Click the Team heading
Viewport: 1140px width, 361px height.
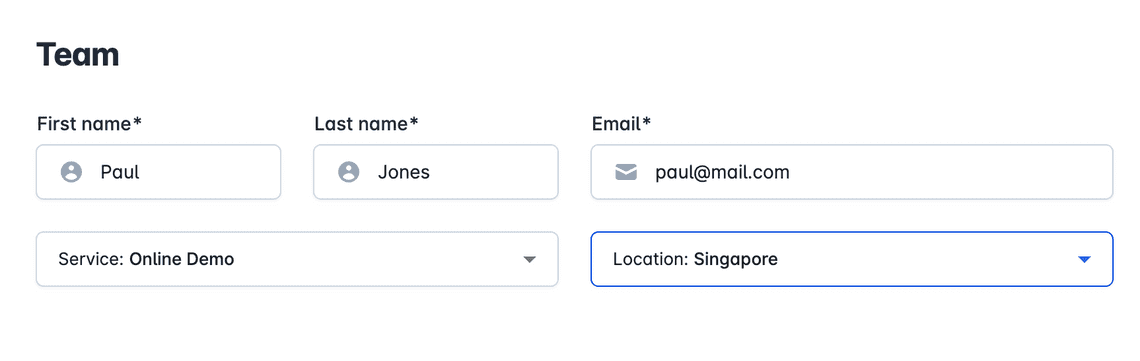click(78, 54)
